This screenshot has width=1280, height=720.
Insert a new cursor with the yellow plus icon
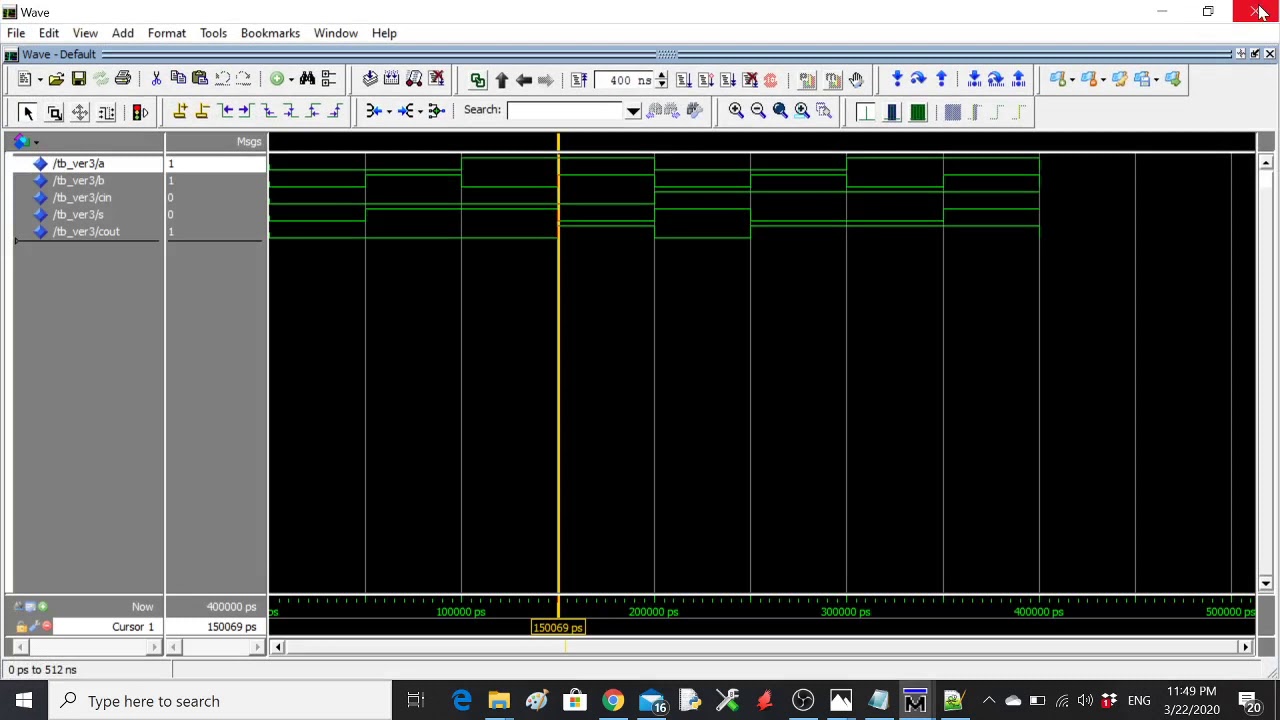tap(180, 111)
